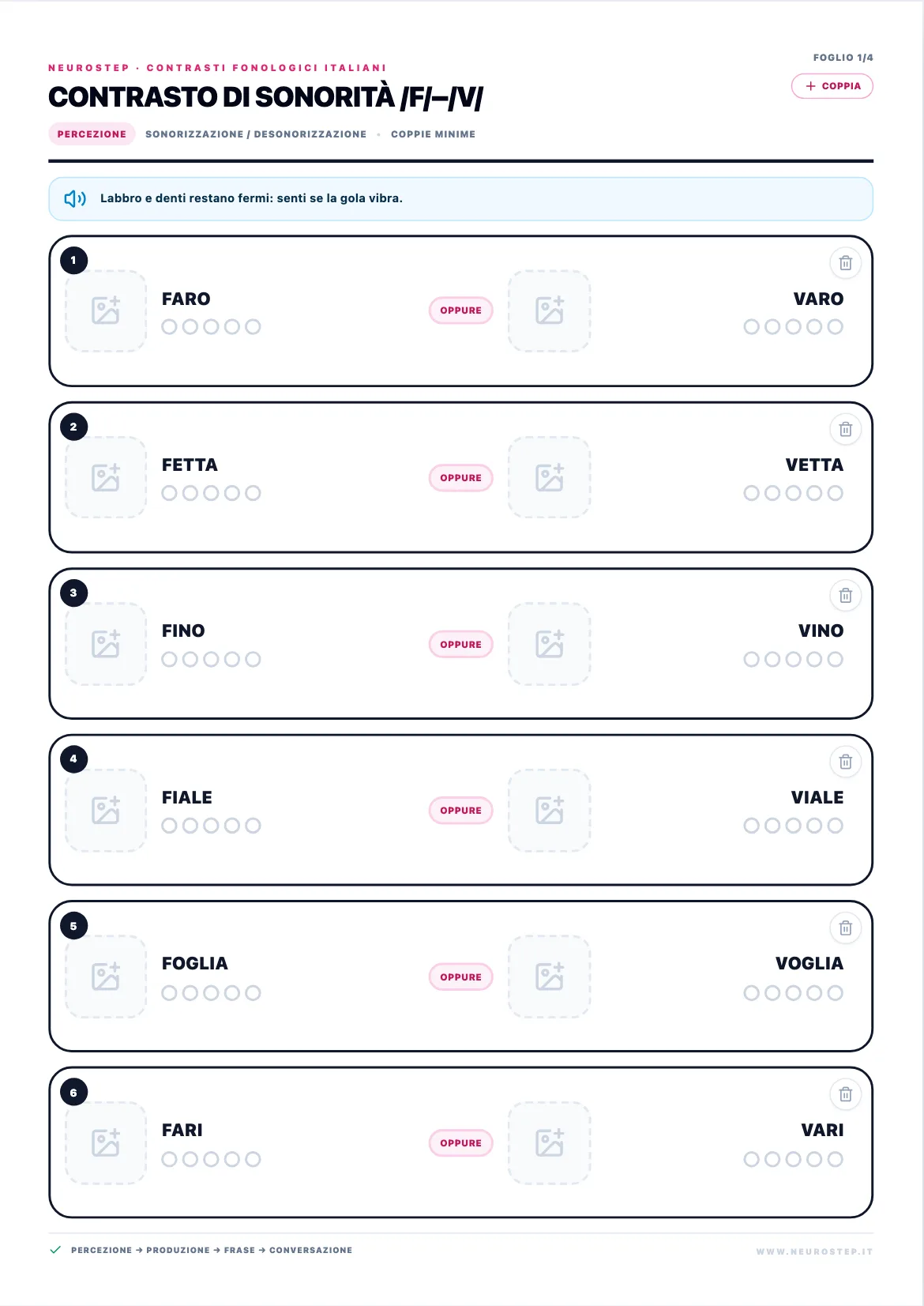Add a new pair with + COPPIA
924x1306 pixels.
click(832, 86)
